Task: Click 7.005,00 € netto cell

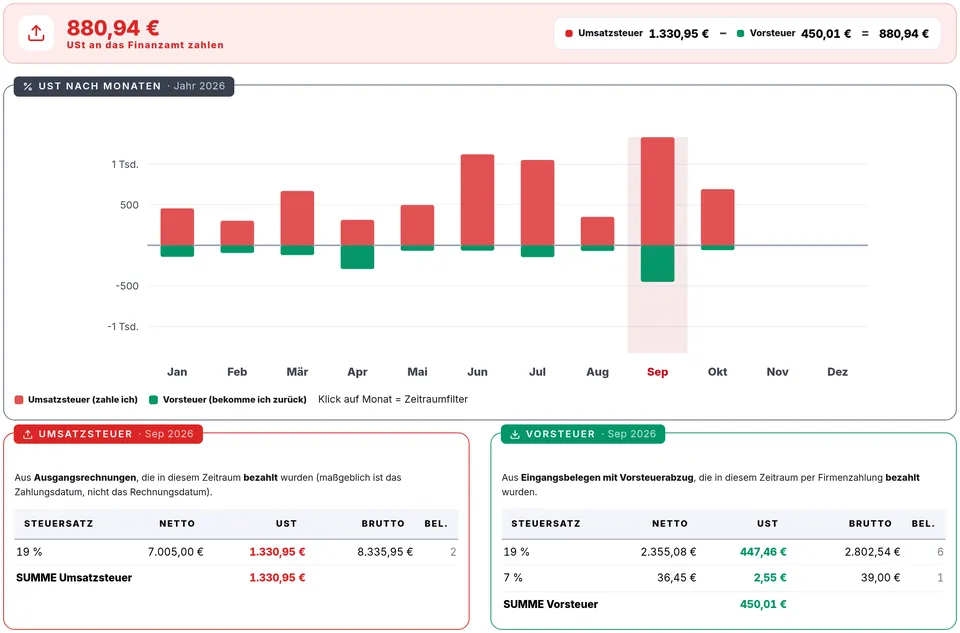Action: (x=175, y=552)
